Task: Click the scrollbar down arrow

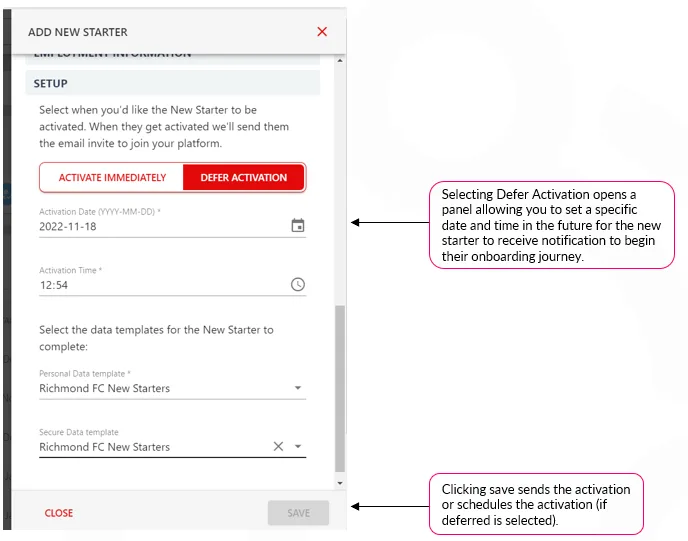Action: [340, 483]
